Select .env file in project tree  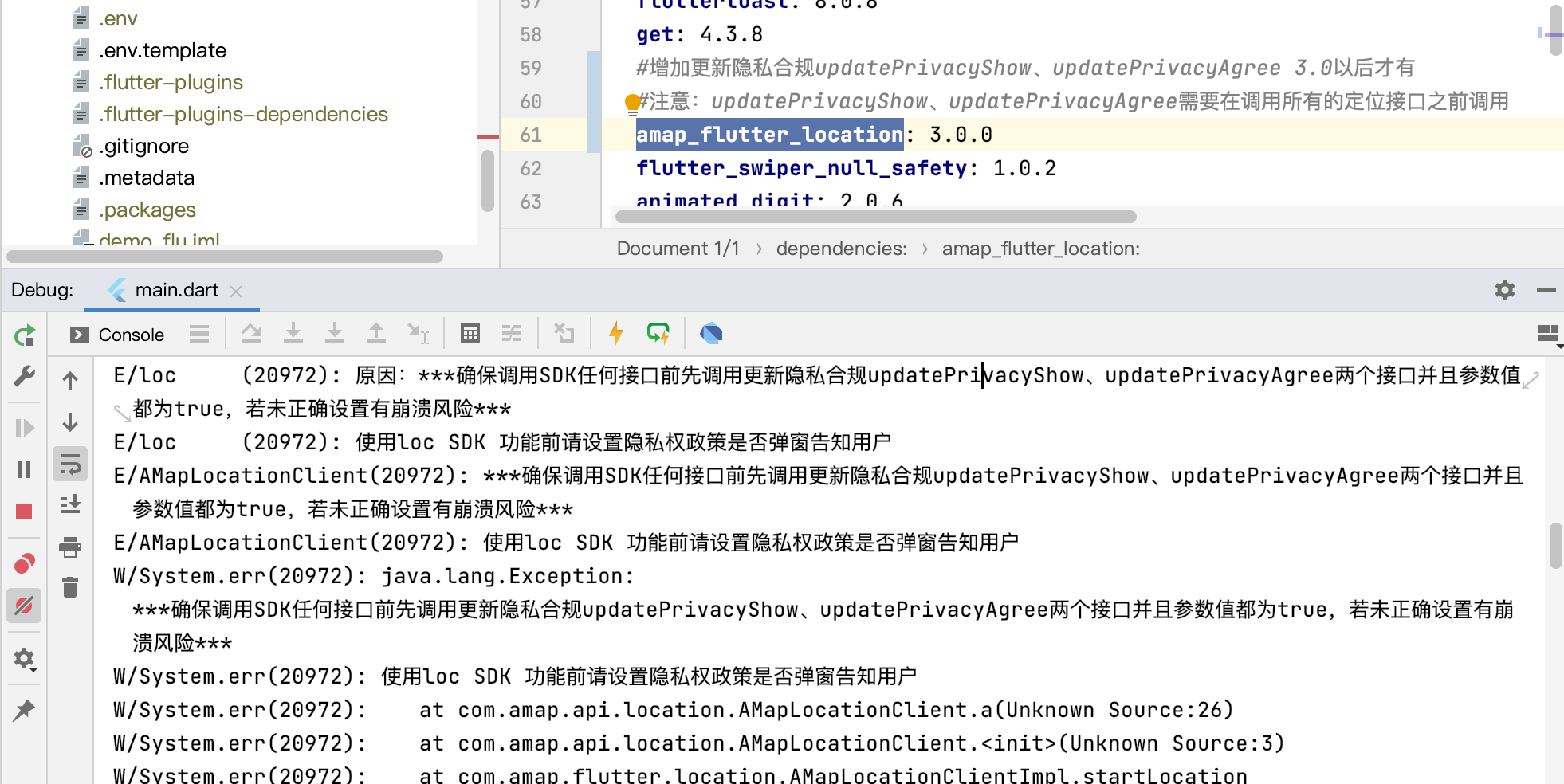pyautogui.click(x=118, y=18)
